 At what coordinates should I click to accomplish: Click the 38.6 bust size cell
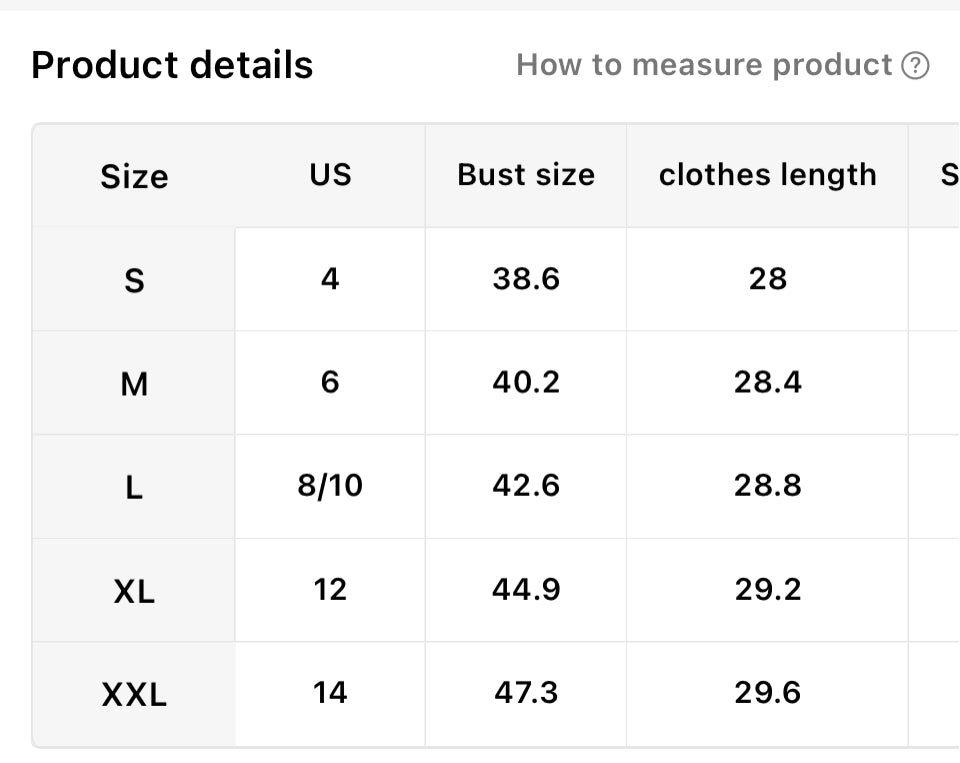tap(526, 279)
